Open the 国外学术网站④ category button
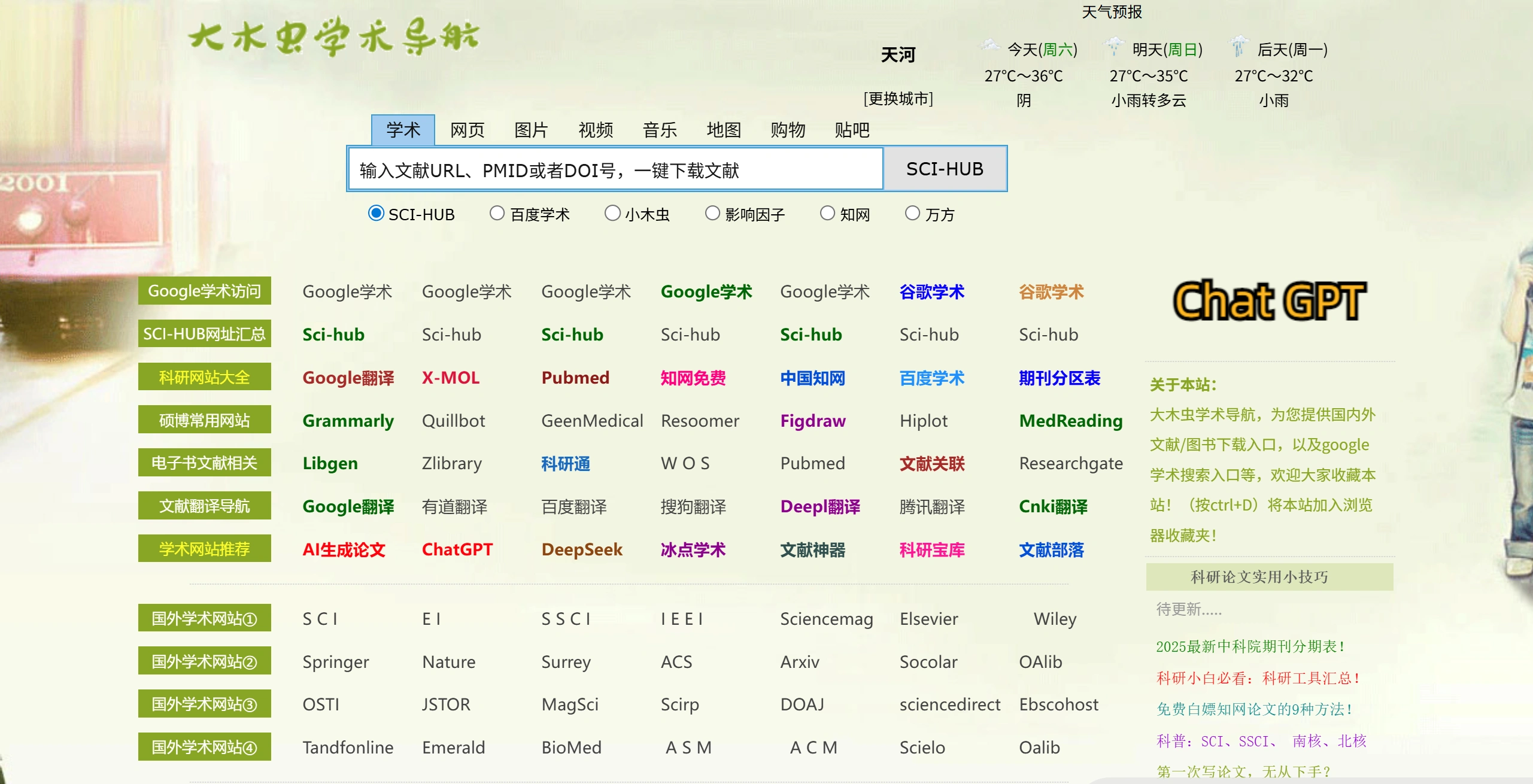The width and height of the screenshot is (1533, 784). tap(205, 747)
